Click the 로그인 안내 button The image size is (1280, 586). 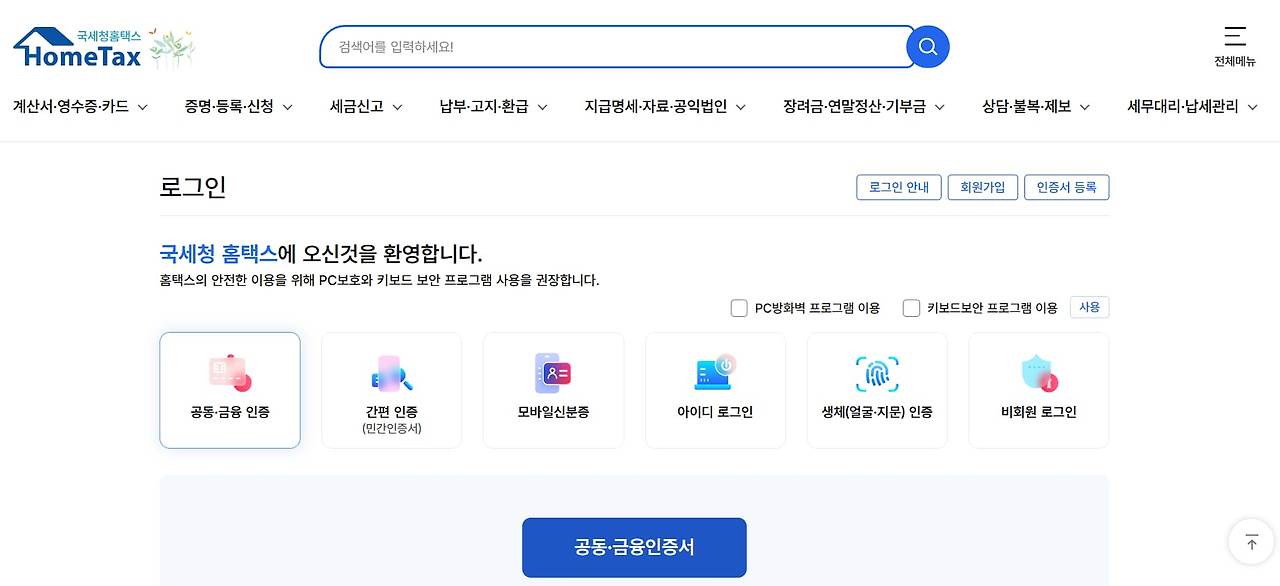pyautogui.click(x=899, y=187)
